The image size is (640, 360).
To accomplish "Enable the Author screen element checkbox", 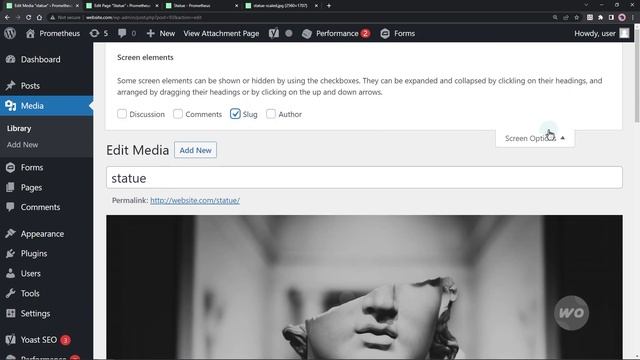I will click(x=271, y=114).
